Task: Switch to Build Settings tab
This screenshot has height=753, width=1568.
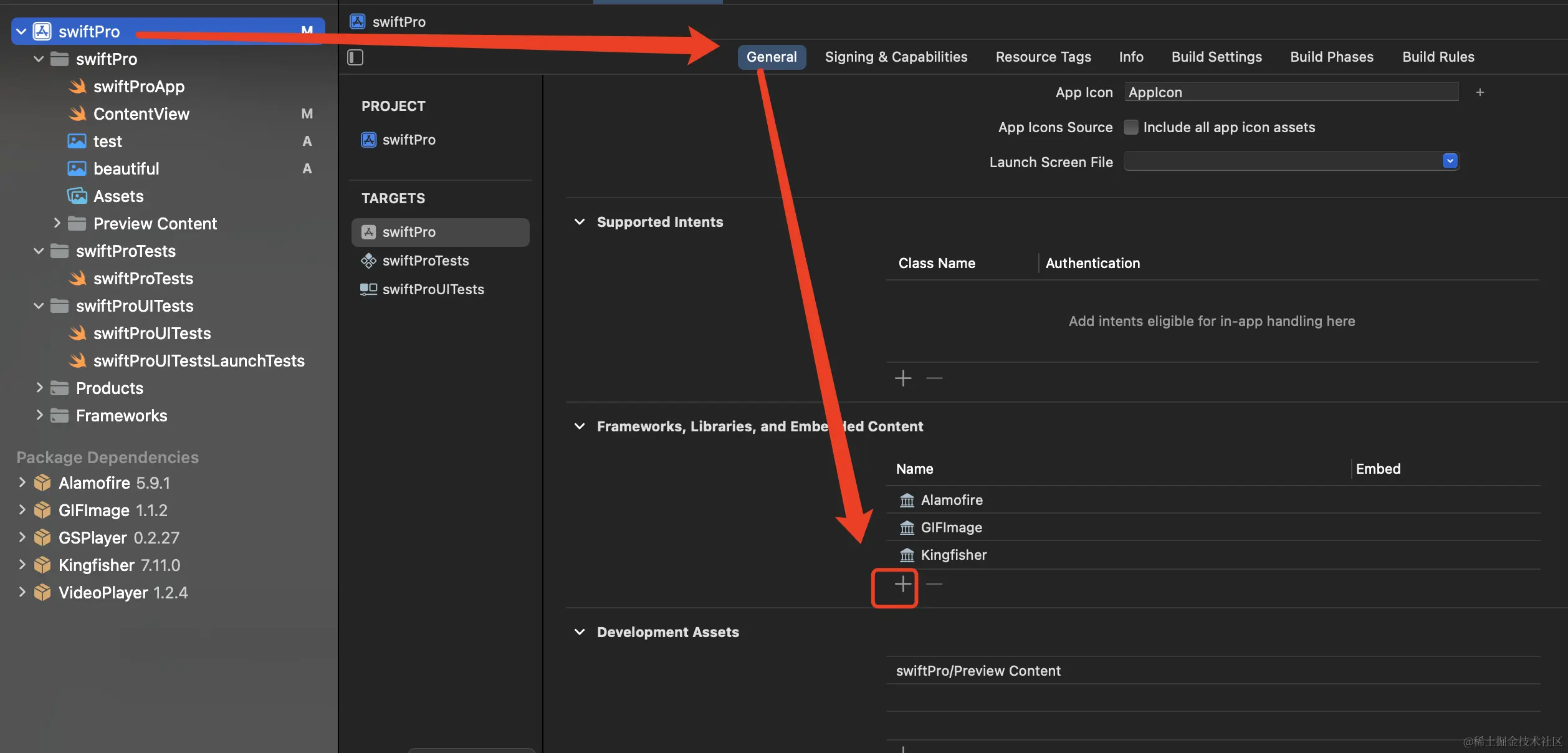Action: pos(1216,57)
